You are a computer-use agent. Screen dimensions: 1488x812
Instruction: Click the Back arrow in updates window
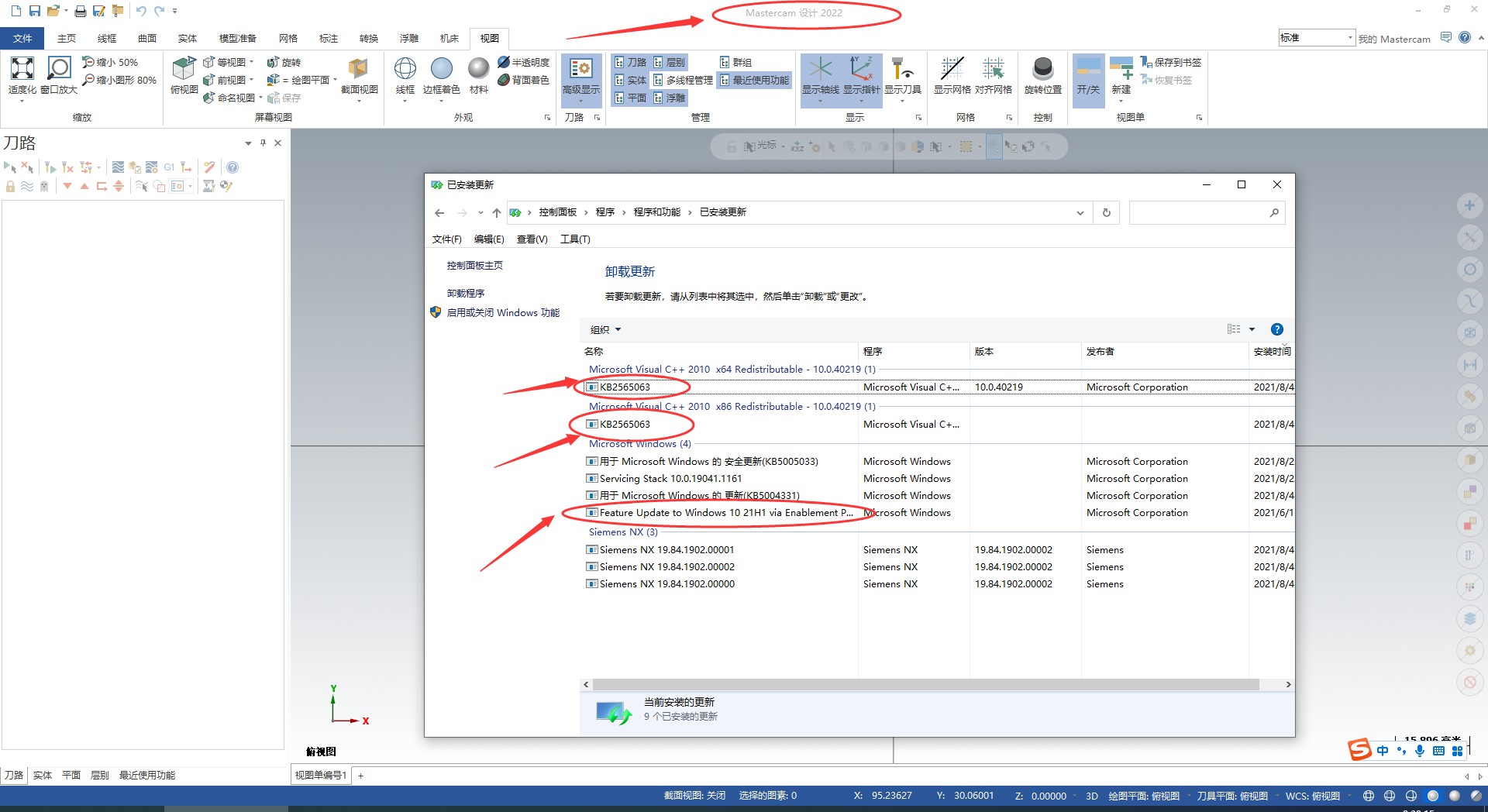point(439,212)
